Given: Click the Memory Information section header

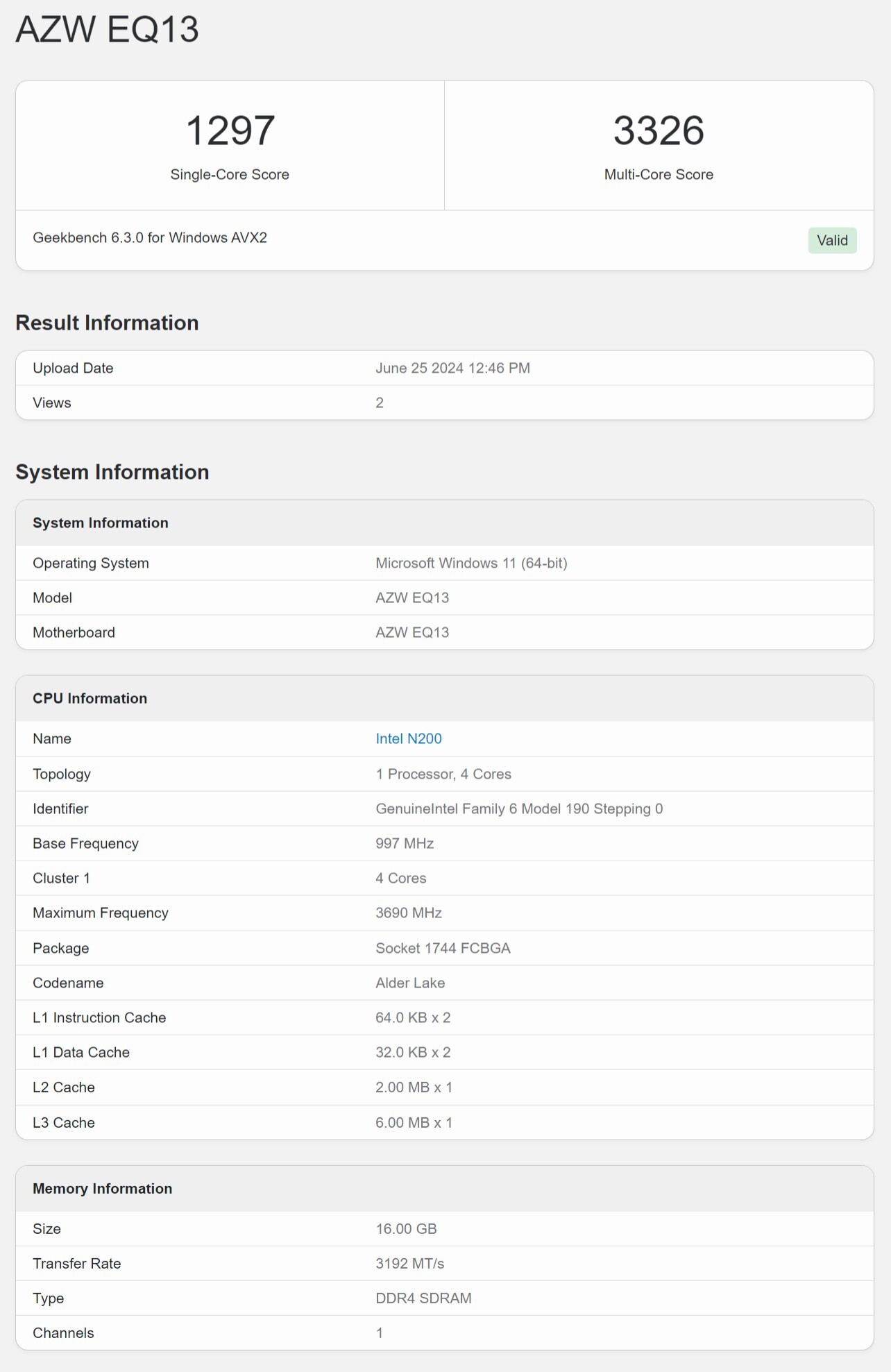Looking at the screenshot, I should click(x=103, y=1188).
